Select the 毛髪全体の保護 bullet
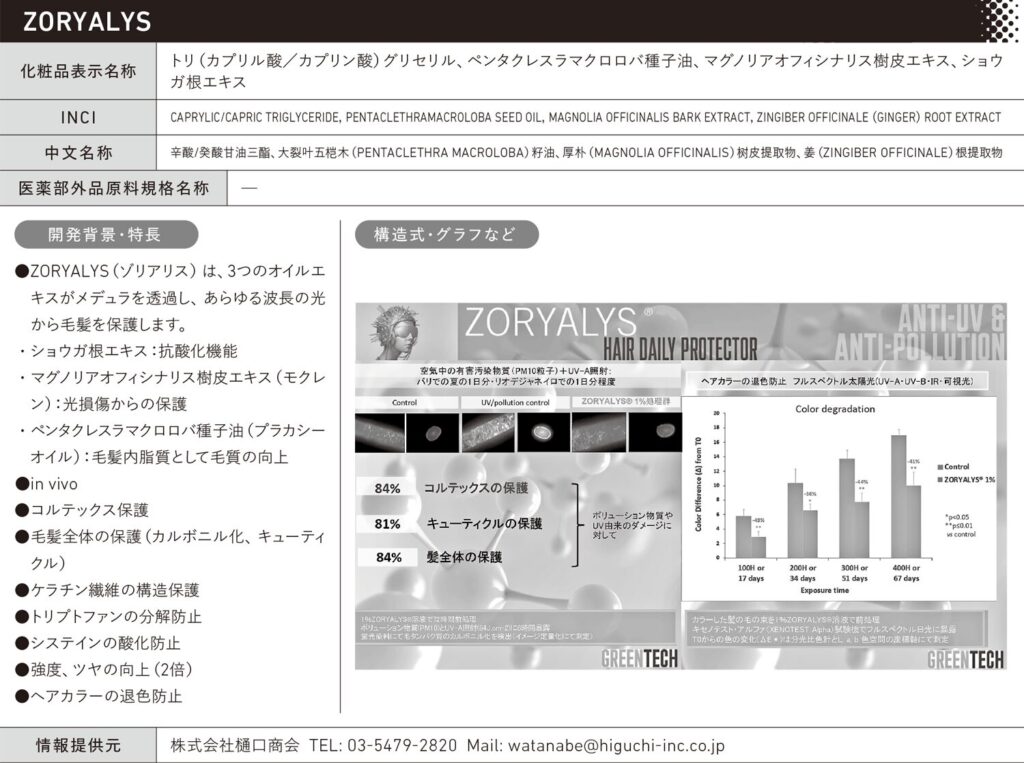1024x763 pixels. click(170, 550)
